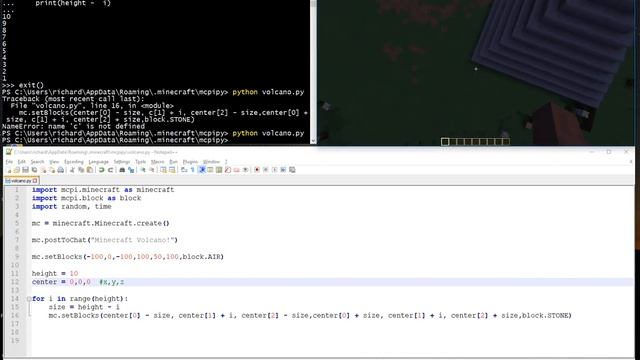Open the View menu
Image resolution: width=640 pixels, height=360 pixels.
(x=54, y=162)
